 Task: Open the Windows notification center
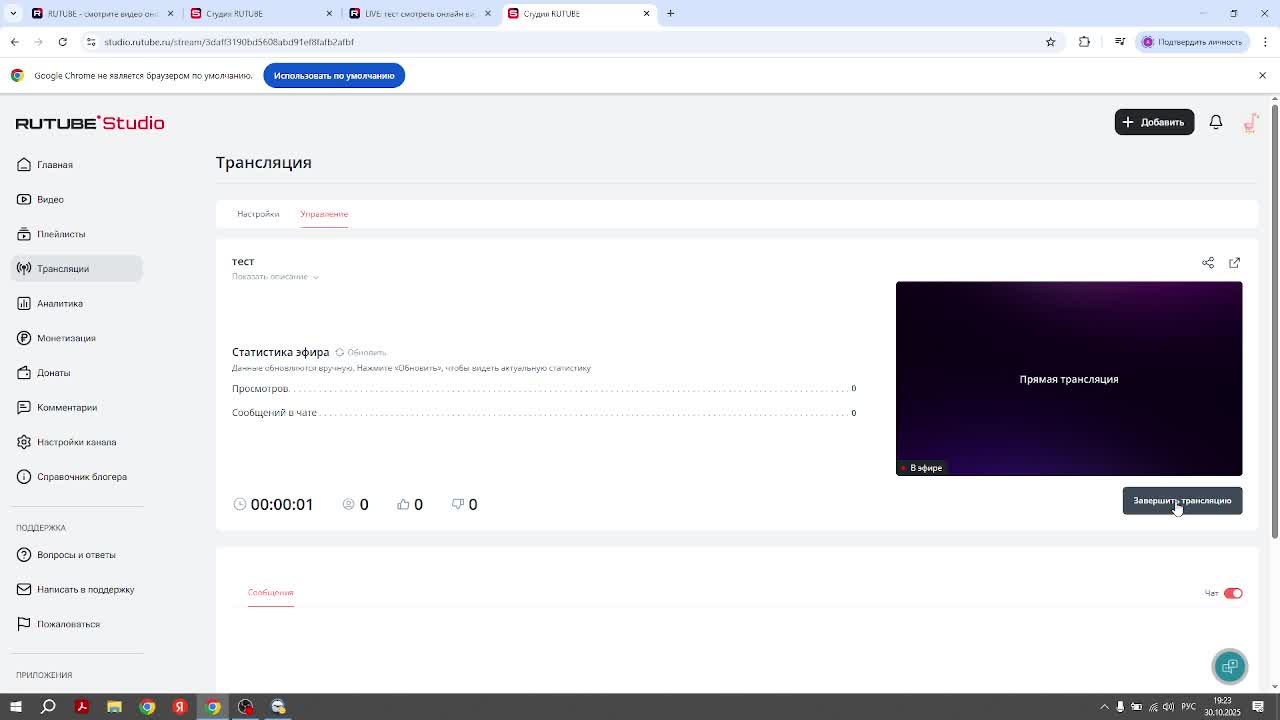point(1258,707)
